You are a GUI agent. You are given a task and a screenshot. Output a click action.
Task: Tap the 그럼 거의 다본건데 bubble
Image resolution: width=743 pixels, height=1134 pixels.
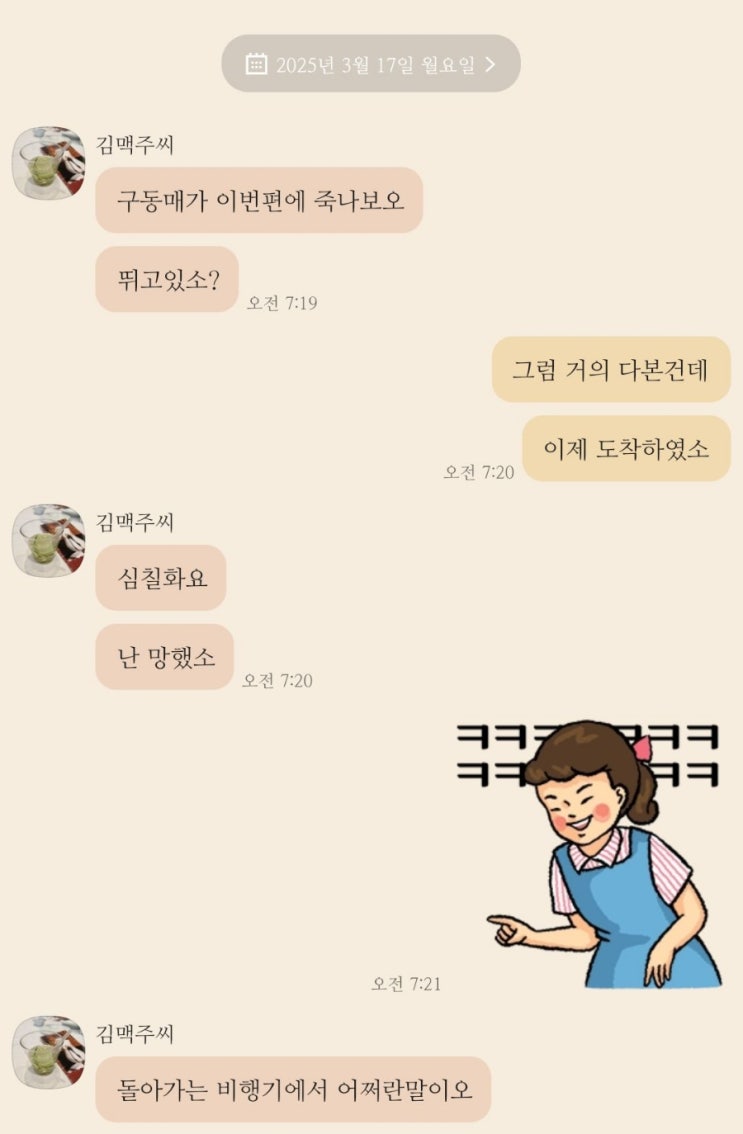coord(611,370)
